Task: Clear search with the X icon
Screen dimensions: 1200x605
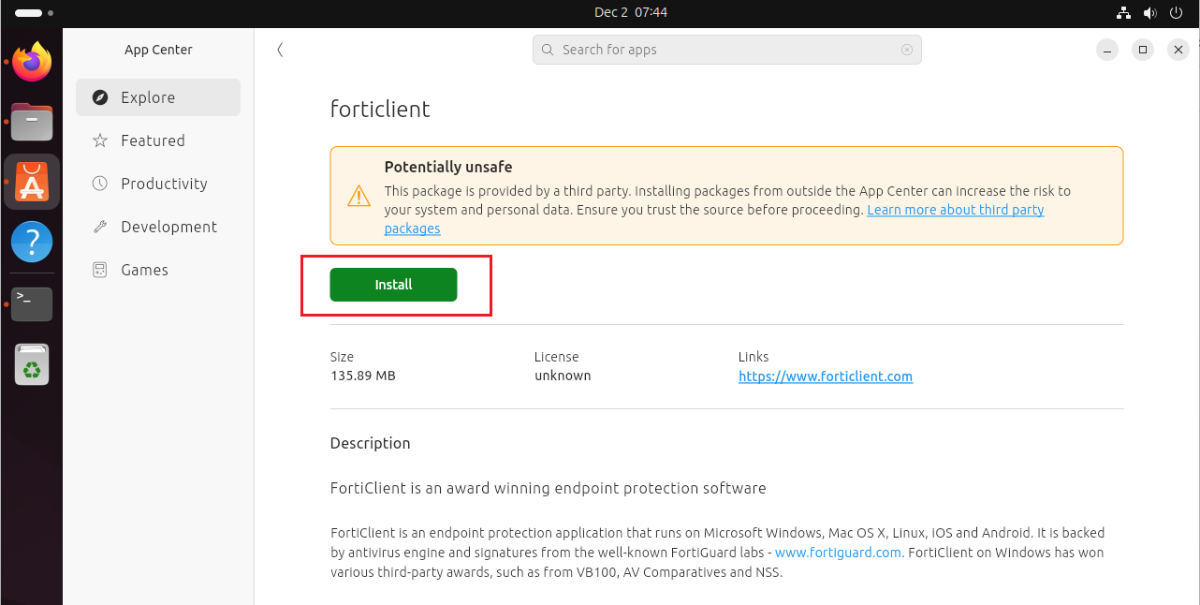Action: (x=906, y=50)
